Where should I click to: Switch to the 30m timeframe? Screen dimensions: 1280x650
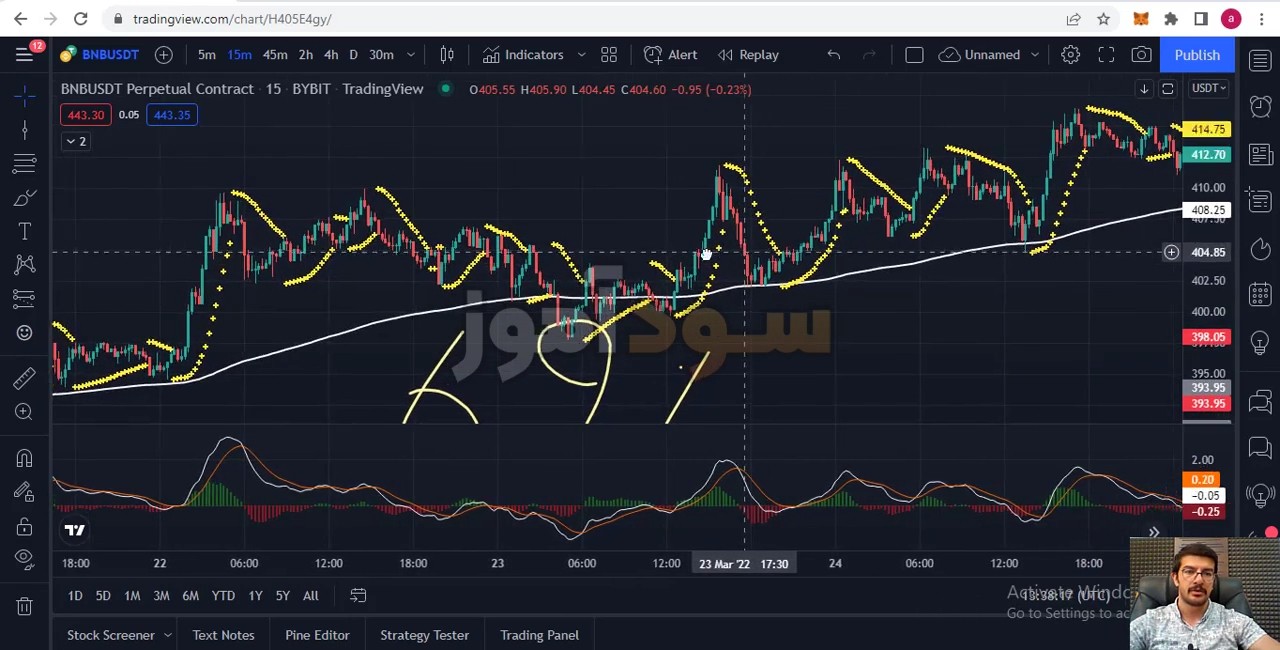tap(381, 55)
